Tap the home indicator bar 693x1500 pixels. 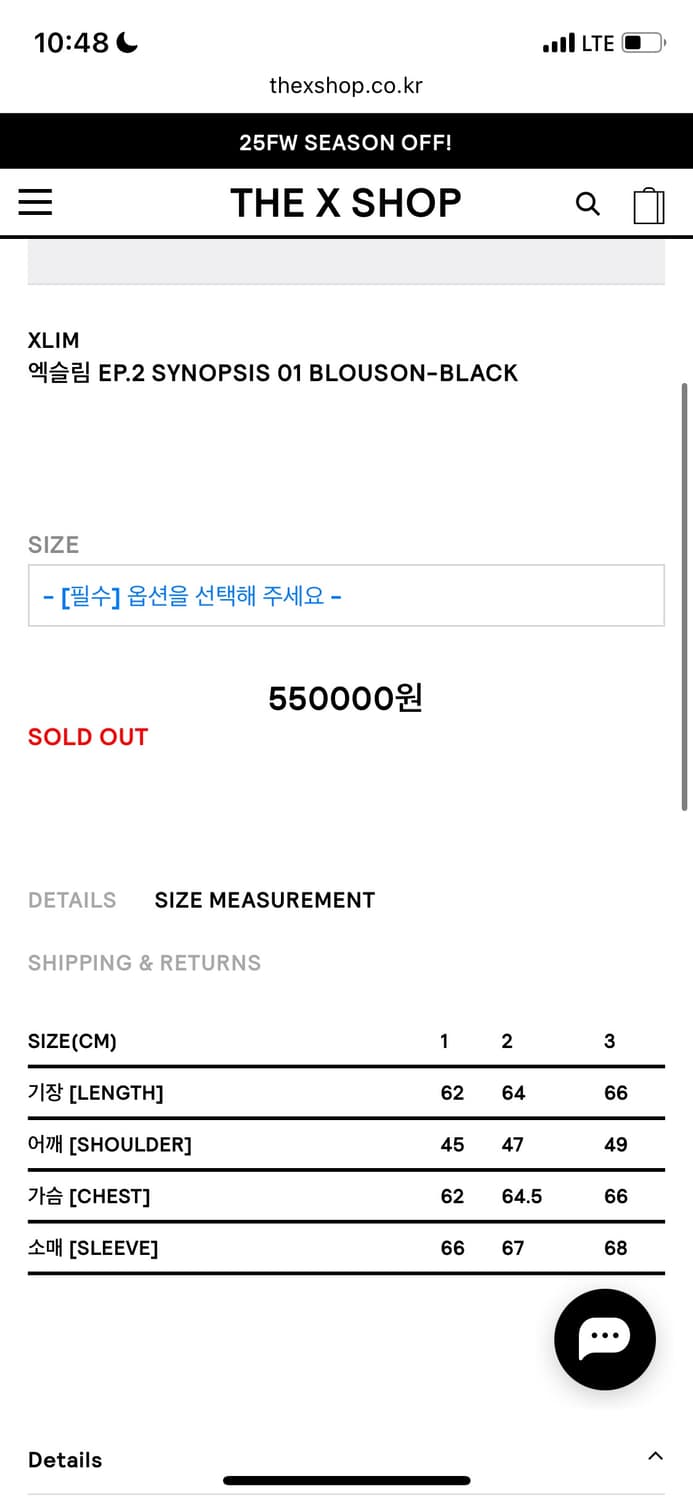pos(346,1481)
